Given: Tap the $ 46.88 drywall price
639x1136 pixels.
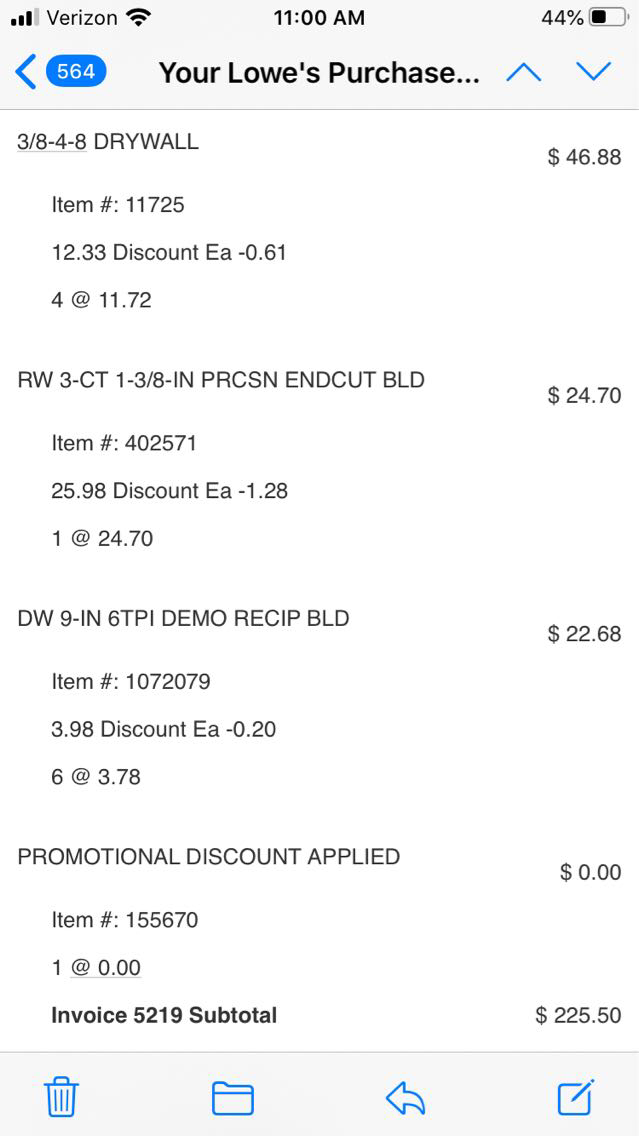Looking at the screenshot, I should [584, 157].
